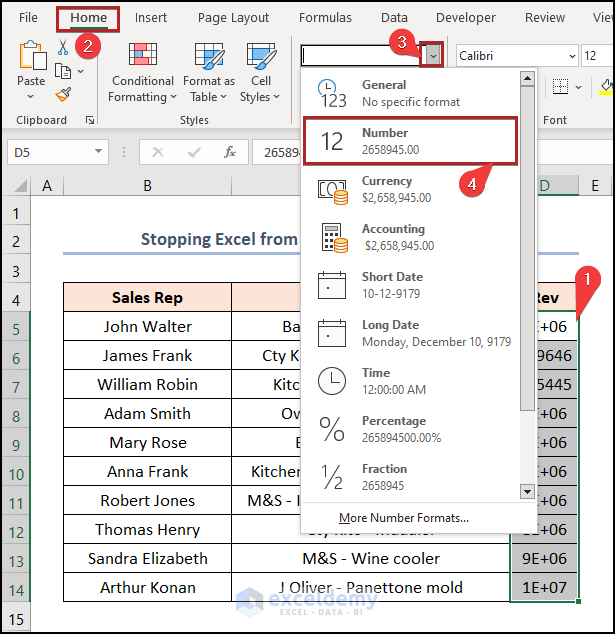The image size is (615, 634).
Task: Expand the Borders dropdown arrow
Action: pos(579,87)
